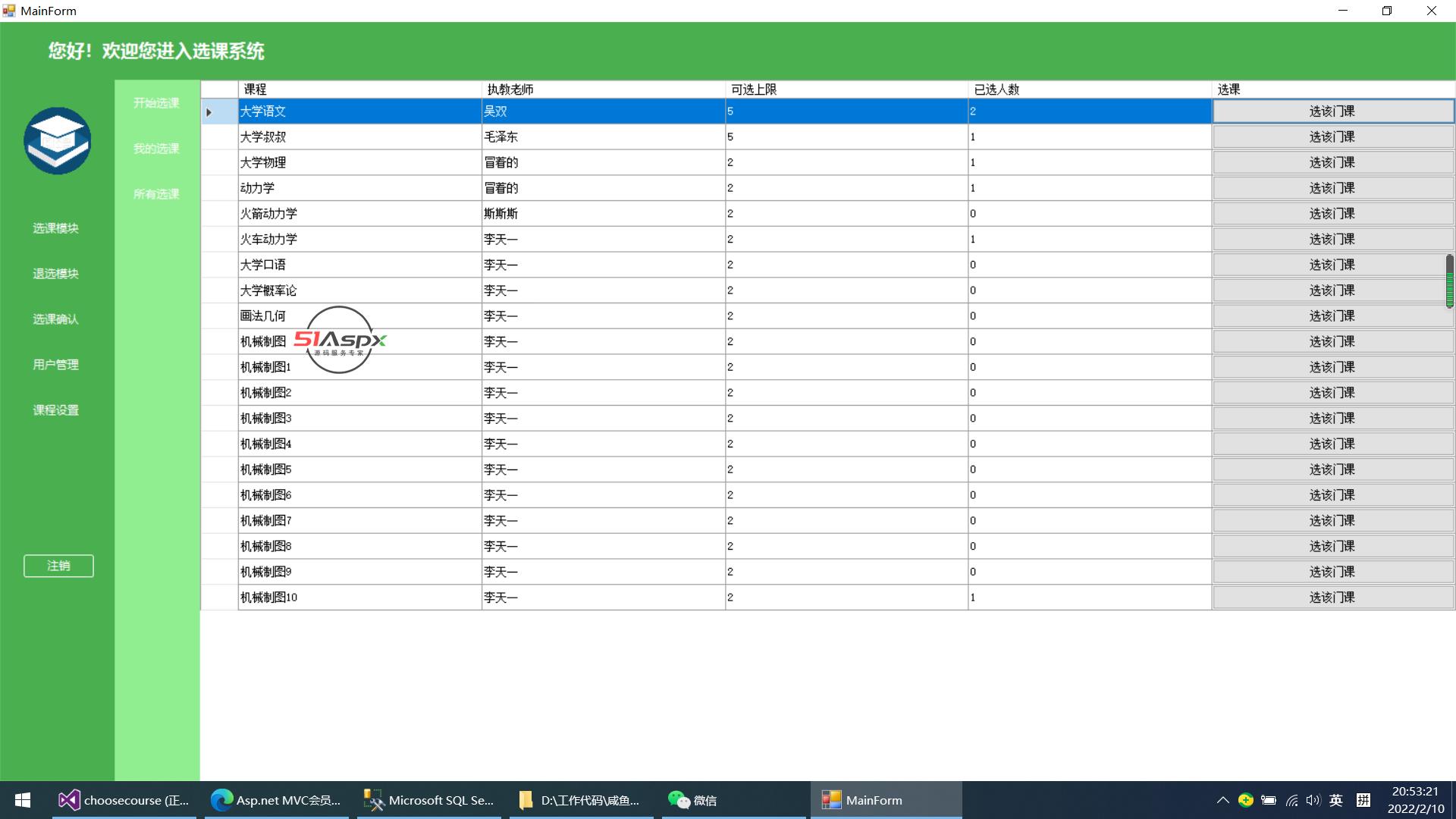
Task: Click the vertical scrollbar thumb
Action: click(1449, 281)
